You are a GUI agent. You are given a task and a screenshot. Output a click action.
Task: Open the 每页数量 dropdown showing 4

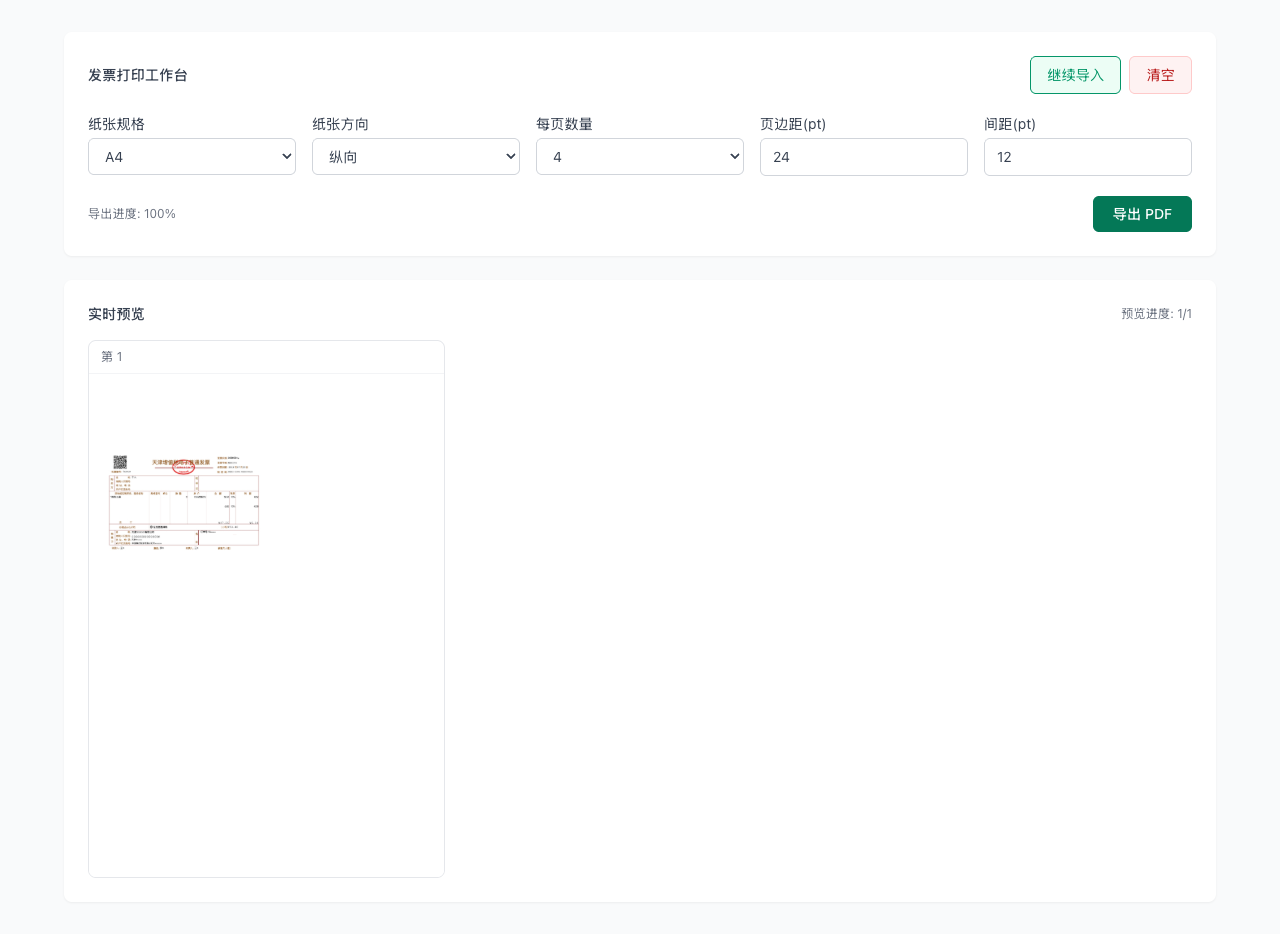click(640, 157)
